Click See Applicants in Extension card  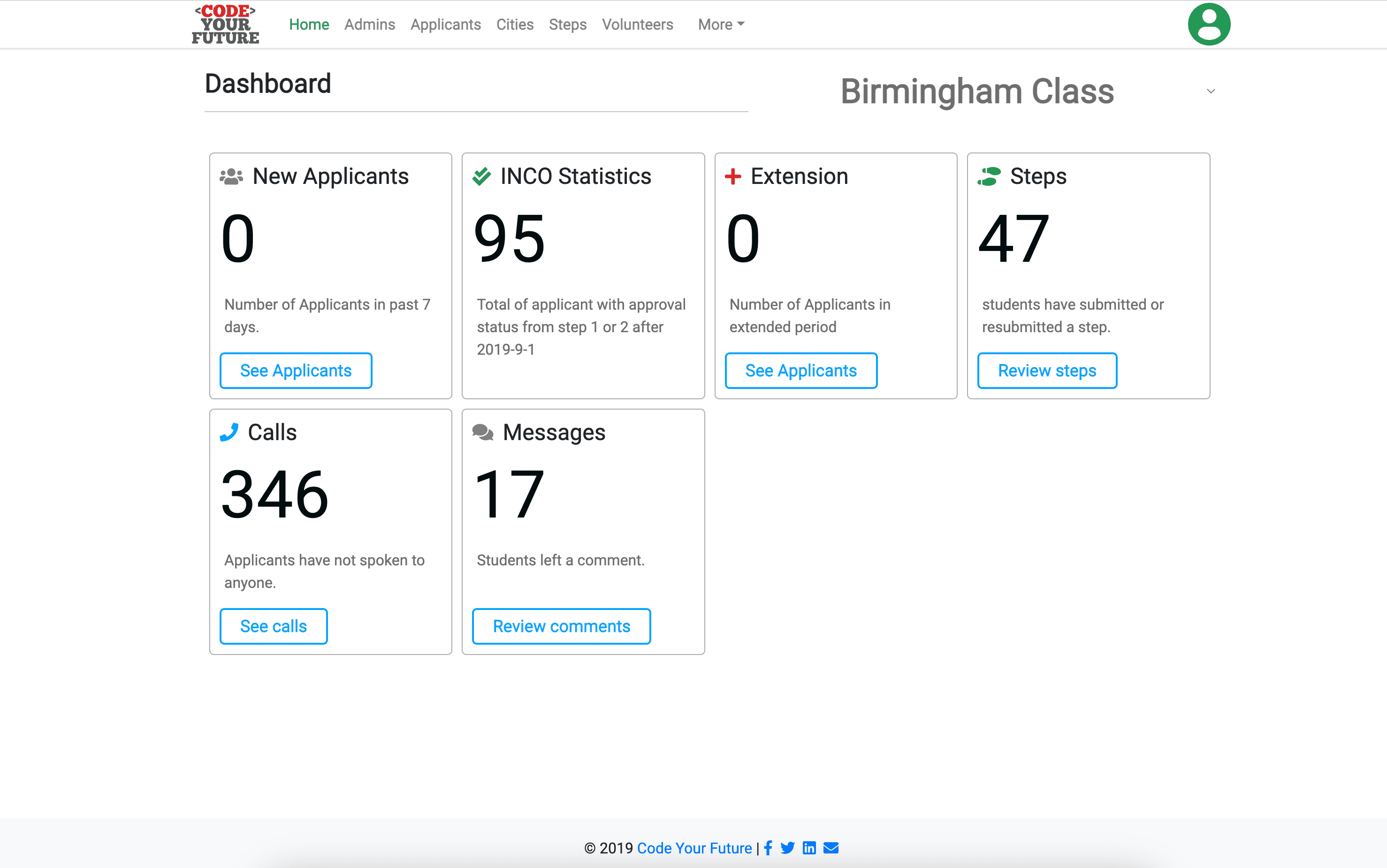coord(801,370)
